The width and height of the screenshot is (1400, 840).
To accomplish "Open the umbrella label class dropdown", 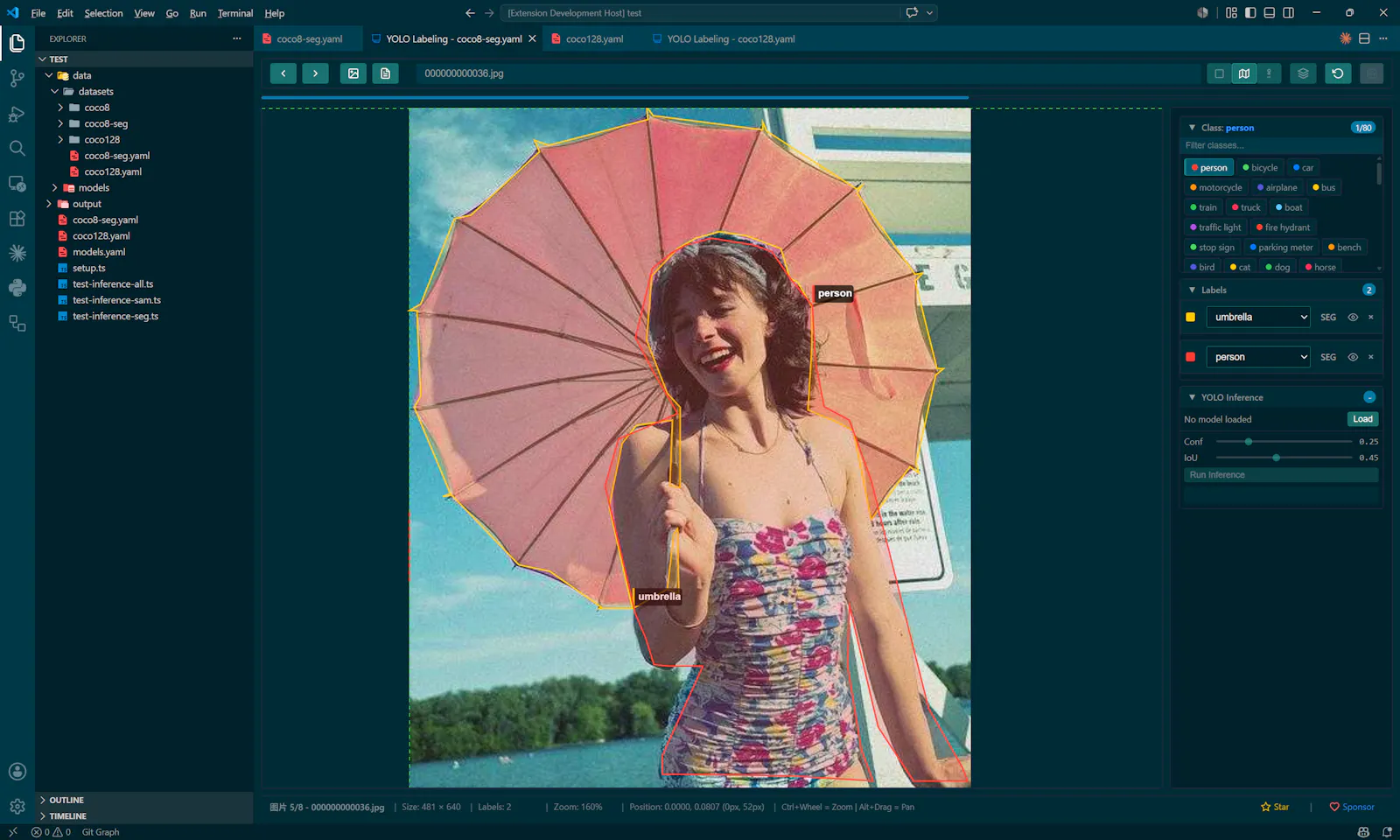I will coord(1258,318).
